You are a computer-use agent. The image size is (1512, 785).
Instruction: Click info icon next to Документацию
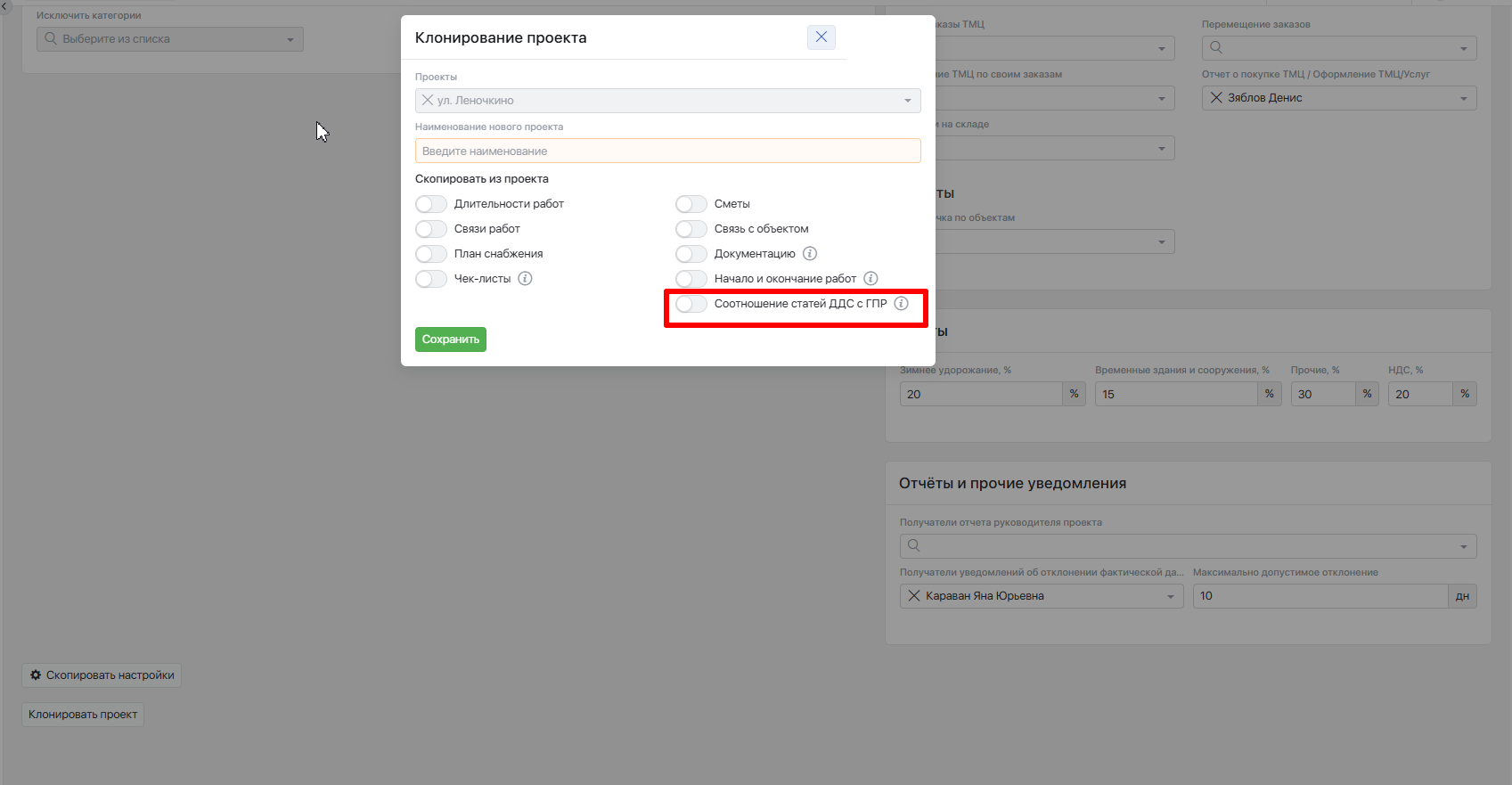point(810,254)
